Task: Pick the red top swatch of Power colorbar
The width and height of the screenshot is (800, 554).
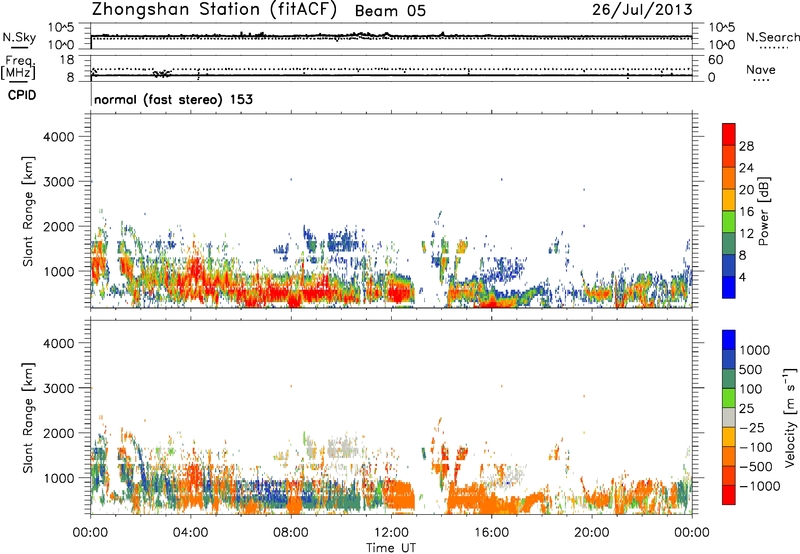Action: 729,134
